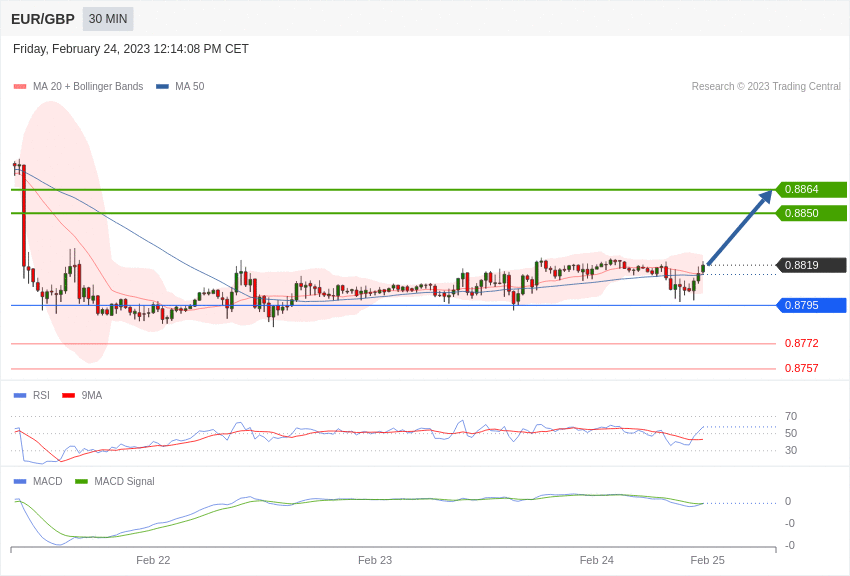
Task: Click the MACD Signal green swatch
Action: (x=81, y=481)
